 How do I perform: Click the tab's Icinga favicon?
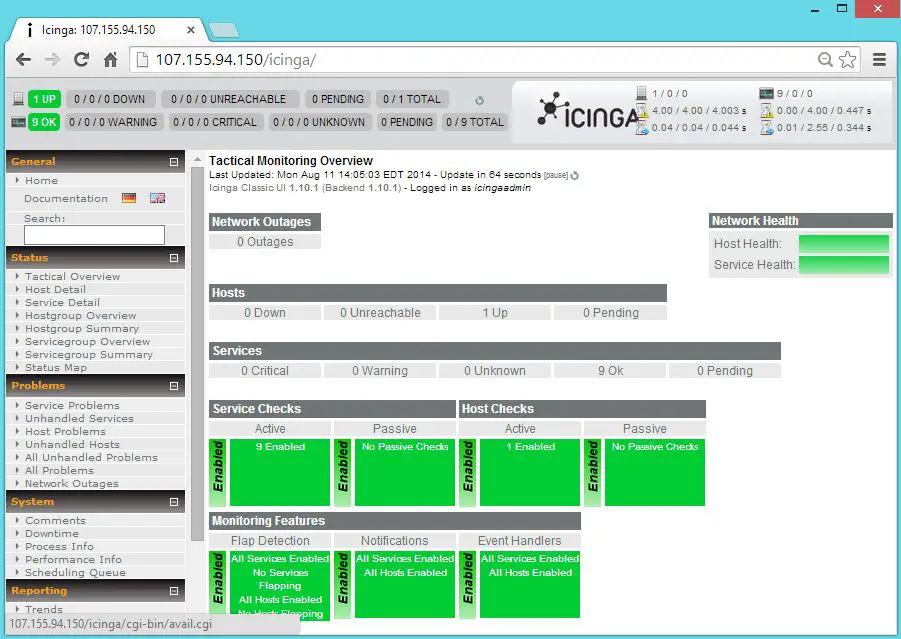tap(30, 30)
